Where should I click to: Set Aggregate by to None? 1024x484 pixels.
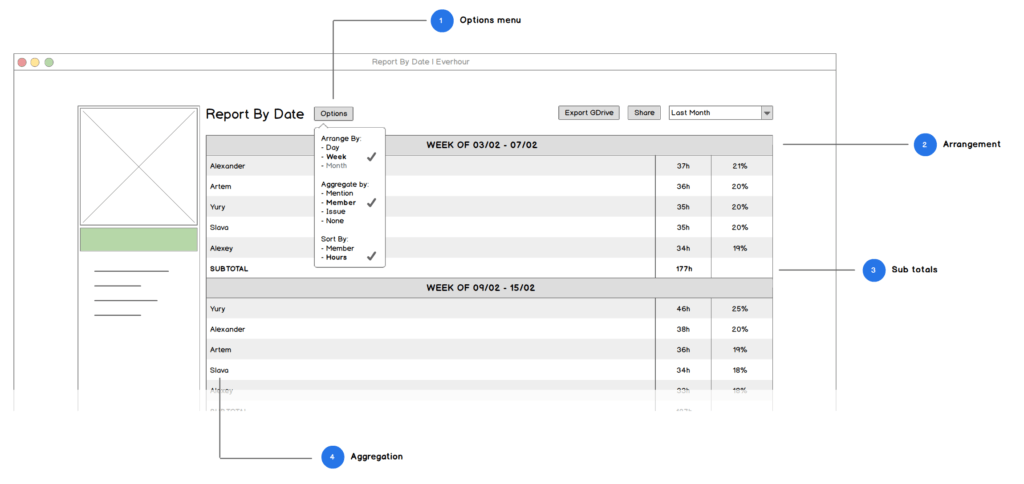pos(335,220)
